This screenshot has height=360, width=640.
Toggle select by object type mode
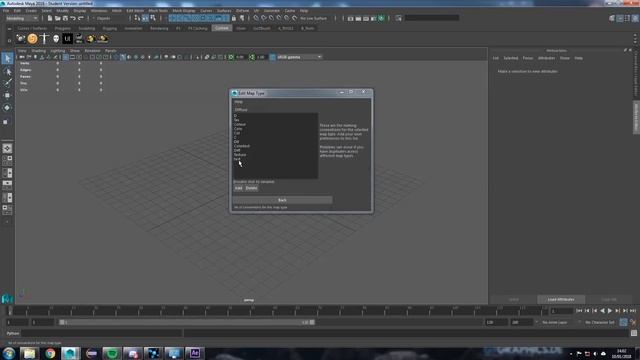pos(145,18)
